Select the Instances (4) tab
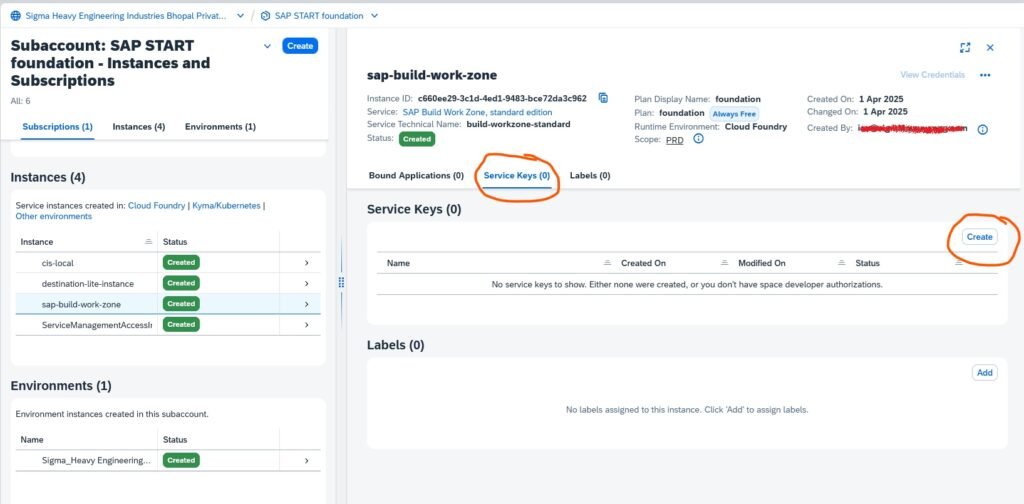Screen dimensions: 1024x504 139,127
